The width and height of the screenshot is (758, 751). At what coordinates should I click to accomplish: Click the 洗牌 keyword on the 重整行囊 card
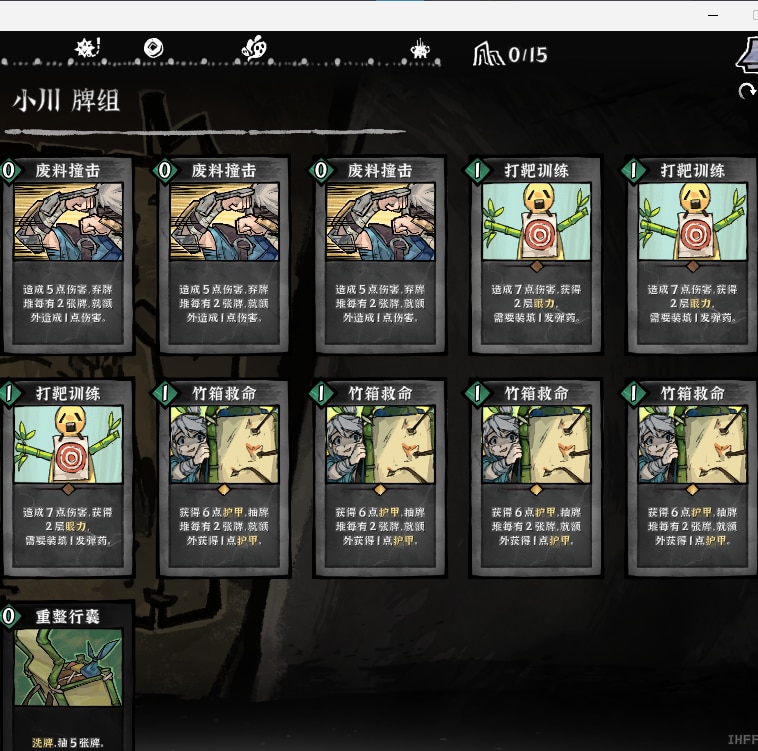tap(43, 742)
